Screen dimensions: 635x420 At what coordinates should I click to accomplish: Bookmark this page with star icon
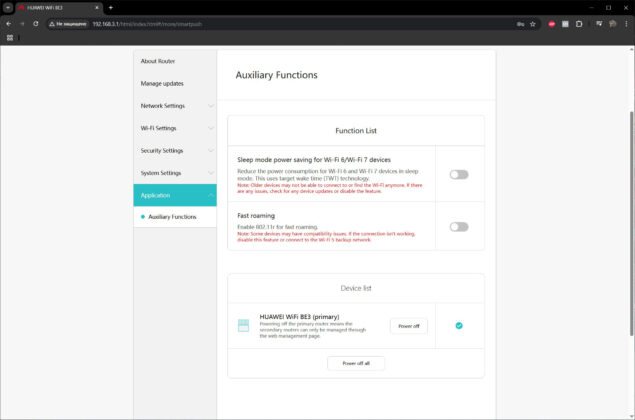533,24
